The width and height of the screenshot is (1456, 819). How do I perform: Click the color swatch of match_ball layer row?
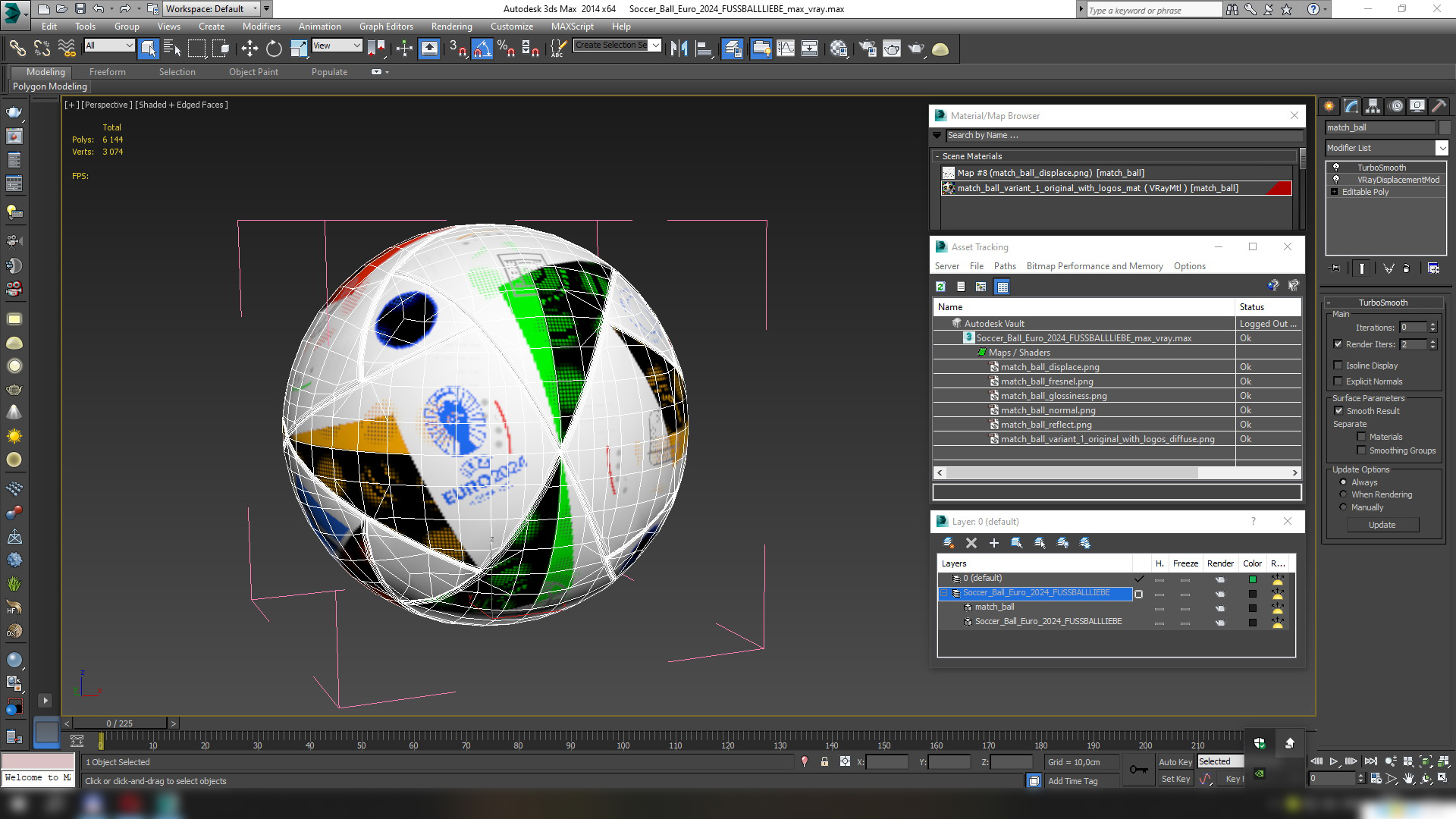tap(1253, 608)
